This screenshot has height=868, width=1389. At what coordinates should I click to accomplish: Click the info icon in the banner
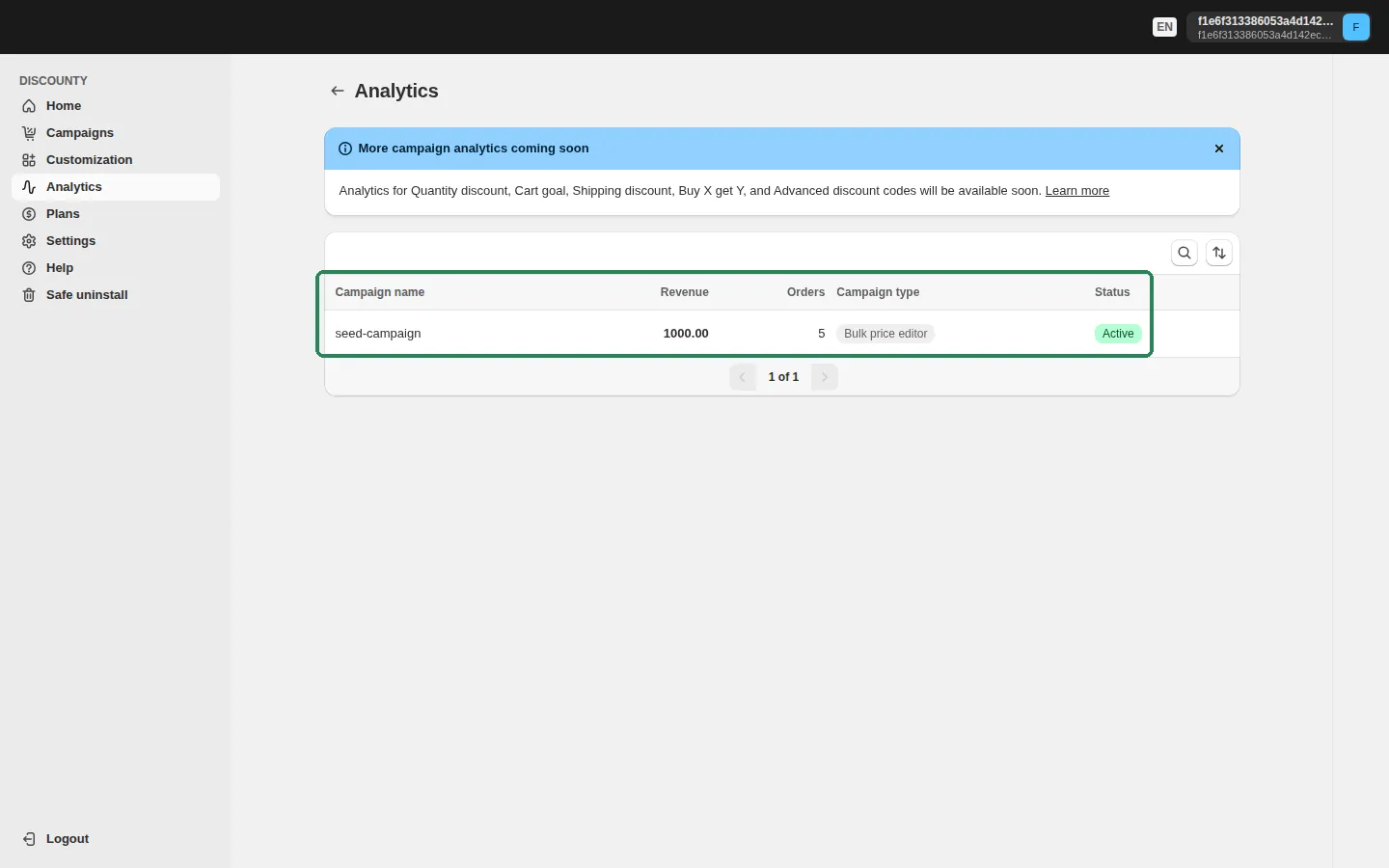(345, 149)
